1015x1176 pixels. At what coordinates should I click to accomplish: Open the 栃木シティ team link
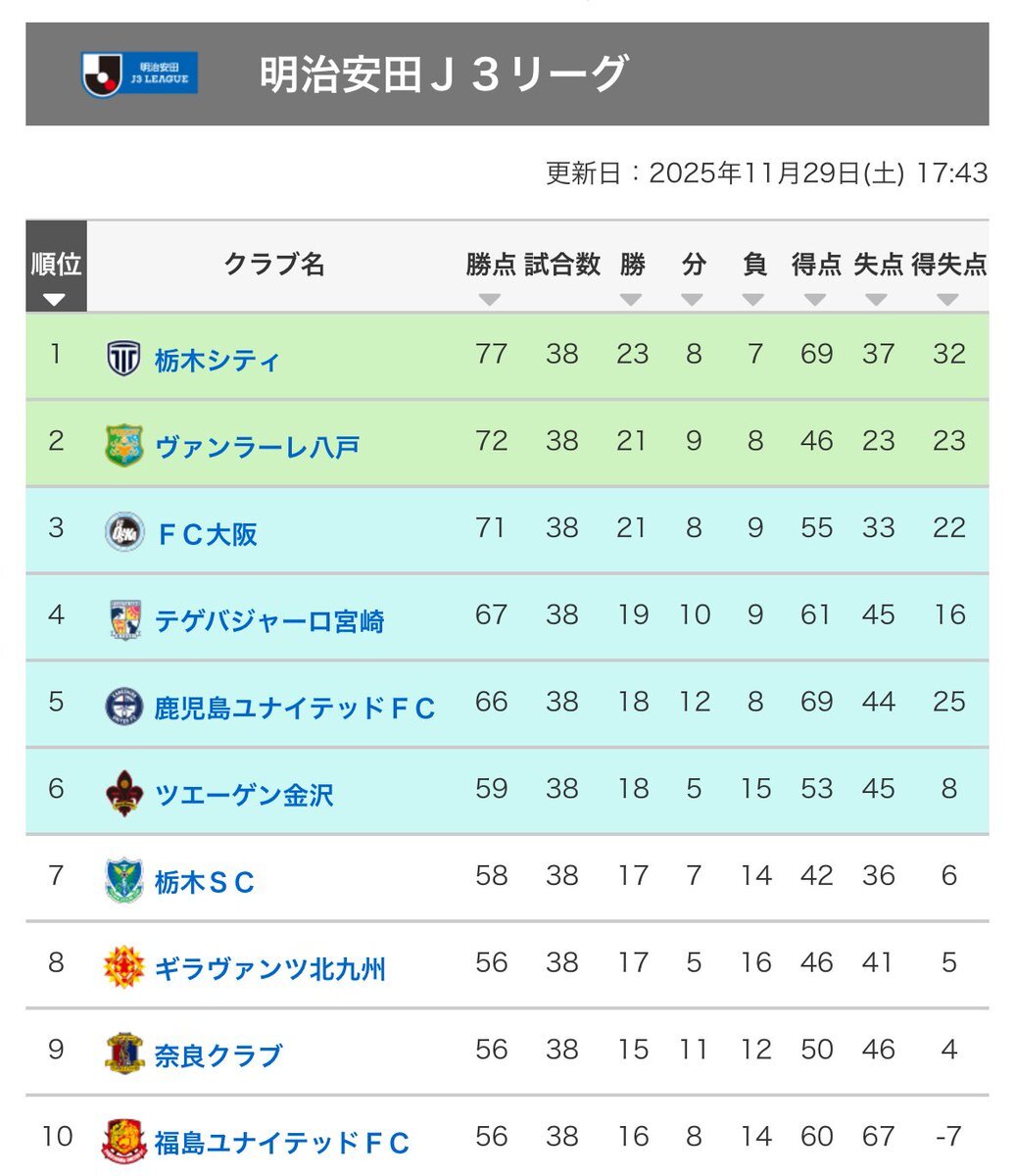click(x=217, y=360)
